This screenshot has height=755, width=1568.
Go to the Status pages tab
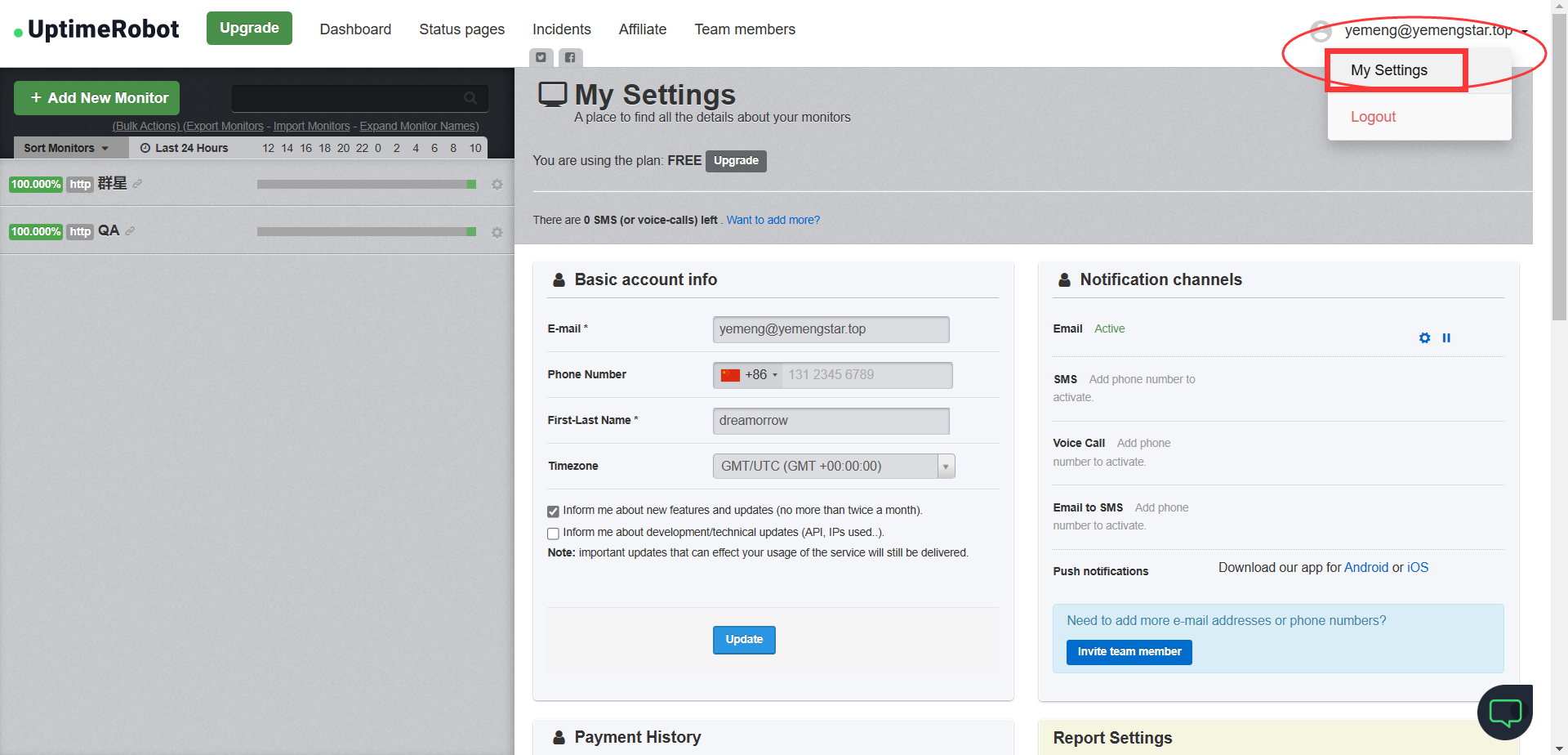coord(461,29)
